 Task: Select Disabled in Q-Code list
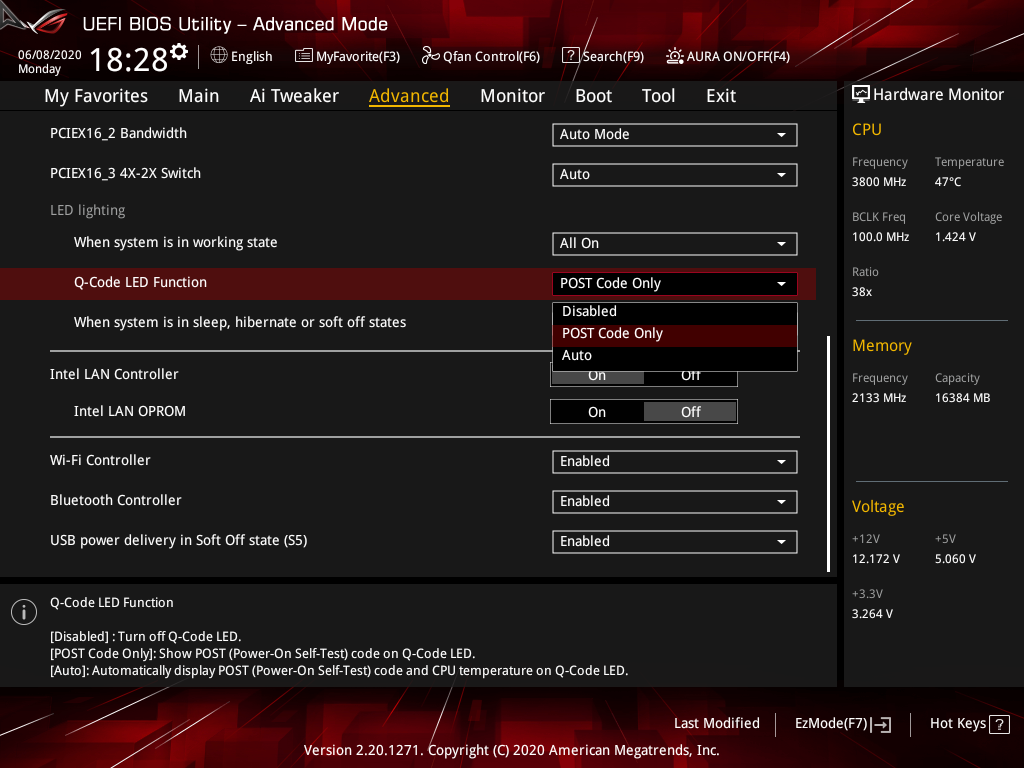pos(675,312)
